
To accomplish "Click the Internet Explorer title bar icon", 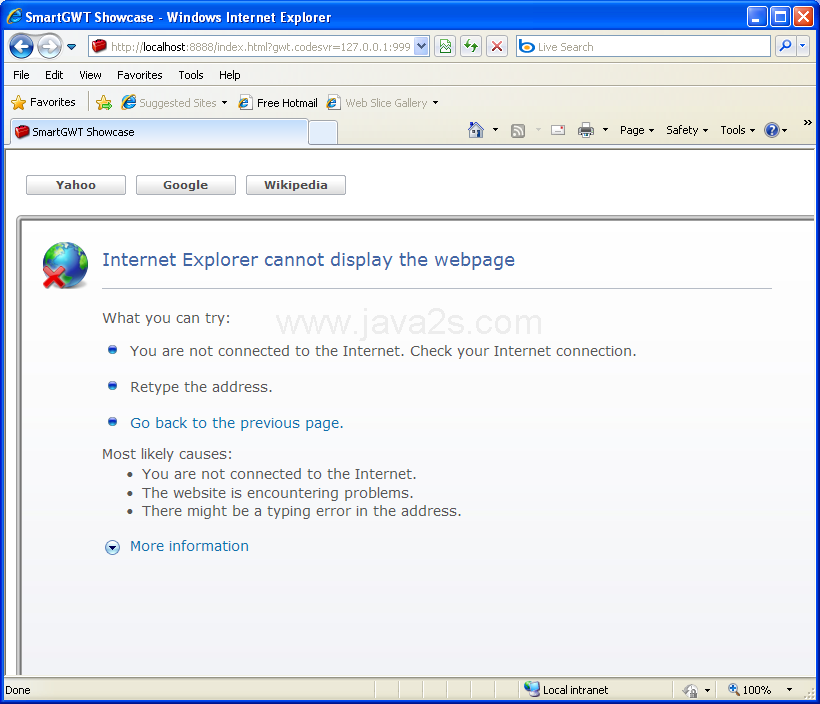I will pyautogui.click(x=14, y=17).
